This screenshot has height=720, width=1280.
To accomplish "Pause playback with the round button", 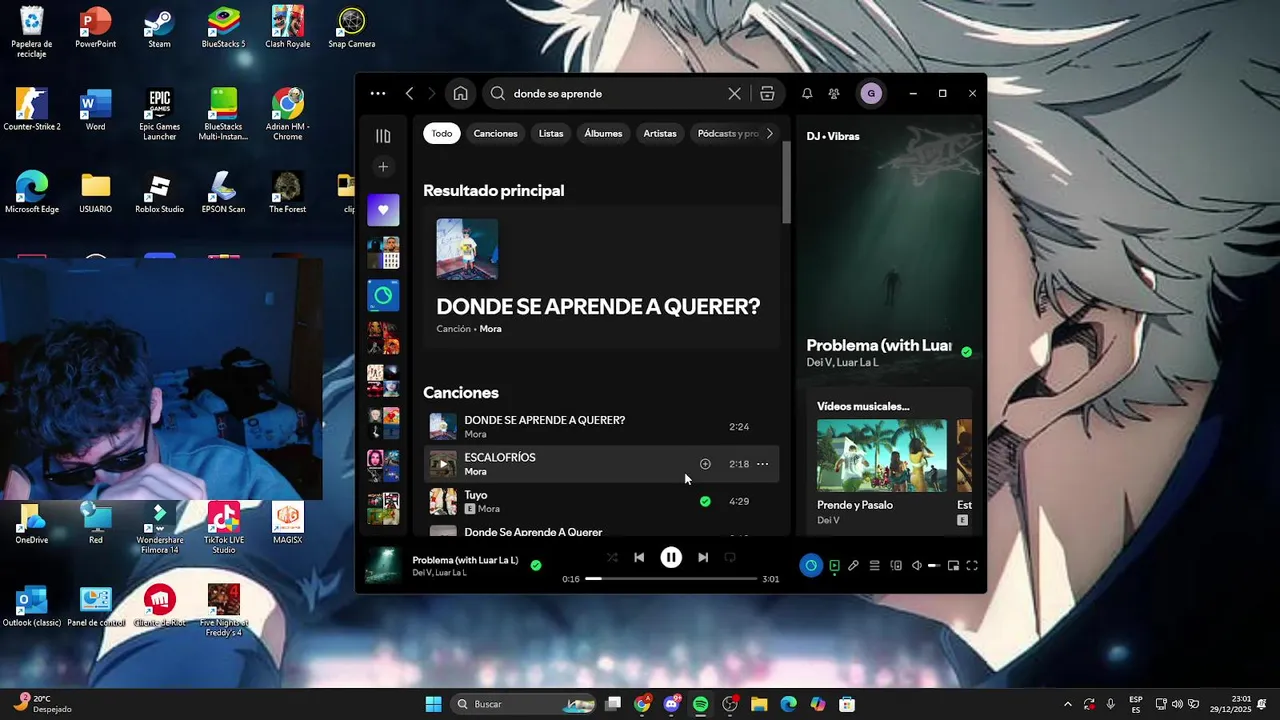I will (671, 557).
